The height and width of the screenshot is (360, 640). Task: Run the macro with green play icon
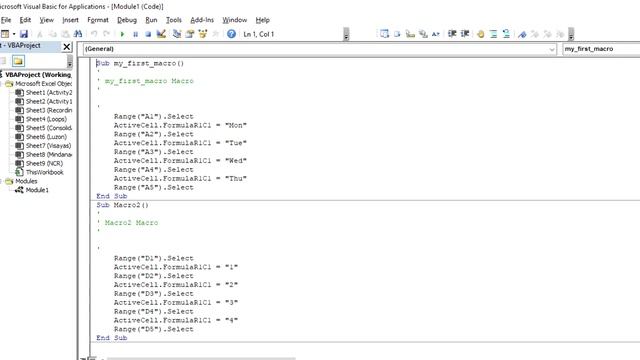(122, 34)
